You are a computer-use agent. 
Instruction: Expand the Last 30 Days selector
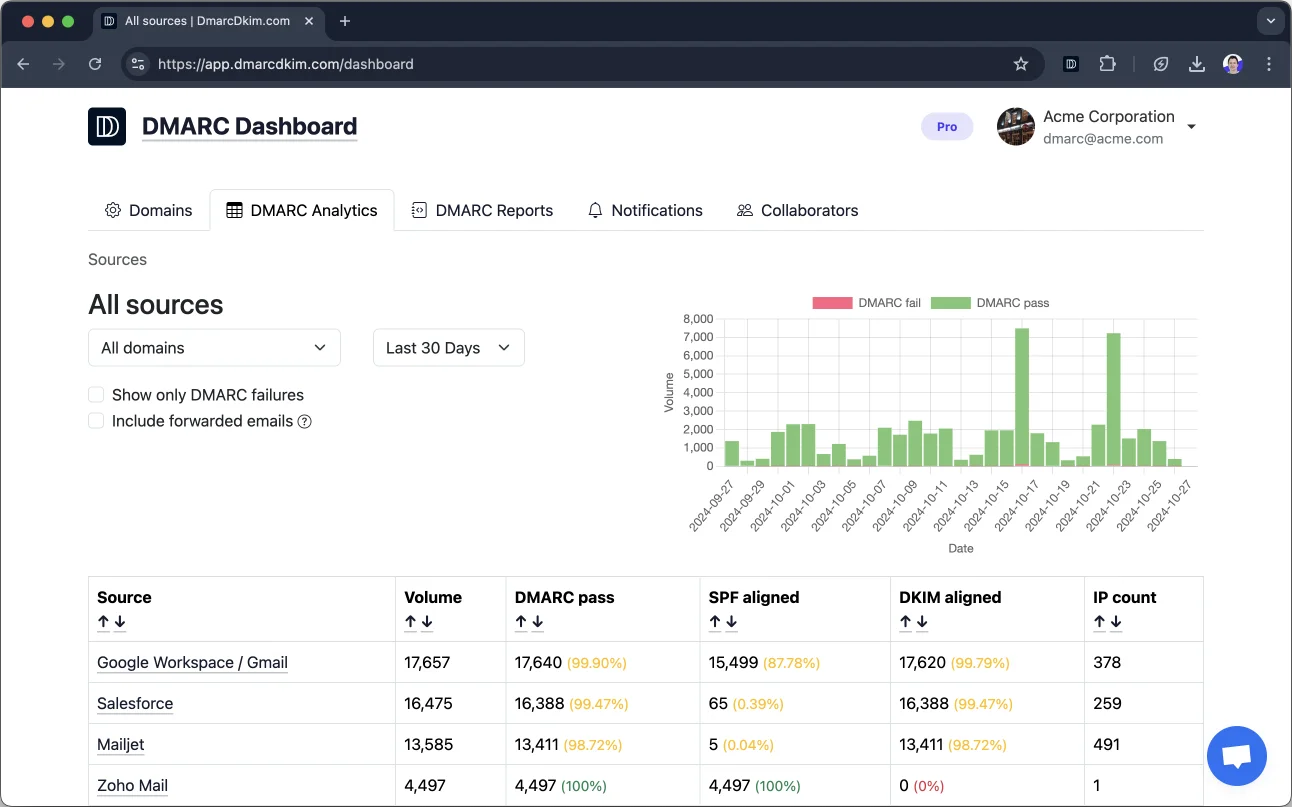coord(448,348)
